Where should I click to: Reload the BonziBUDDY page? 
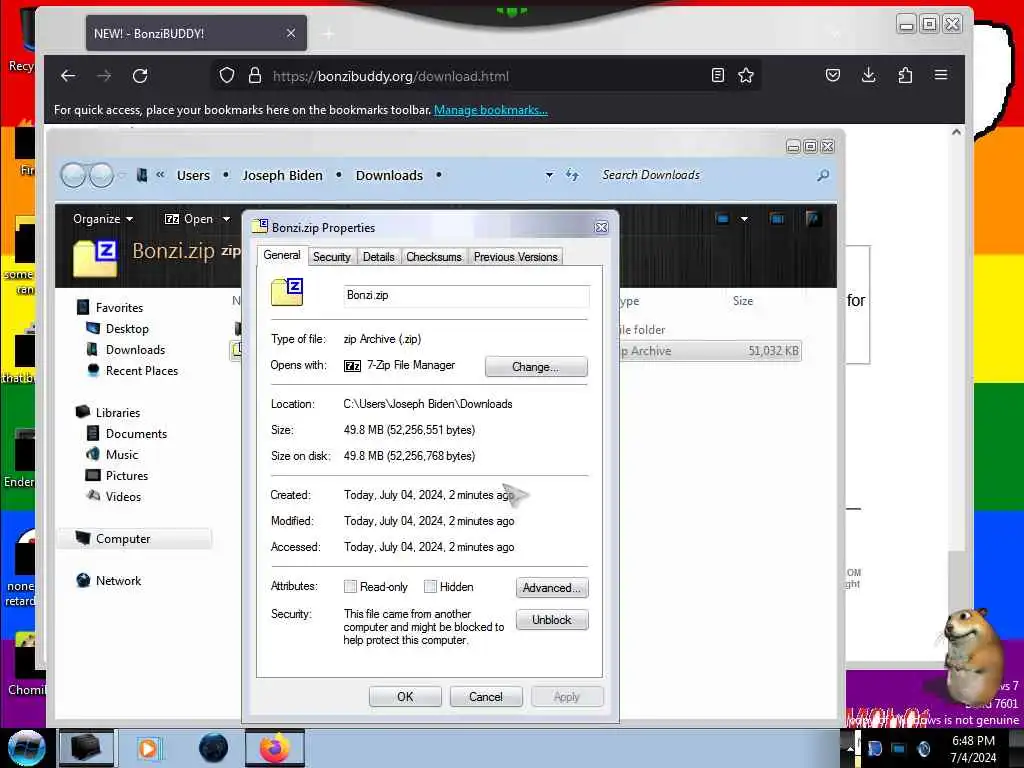140,76
